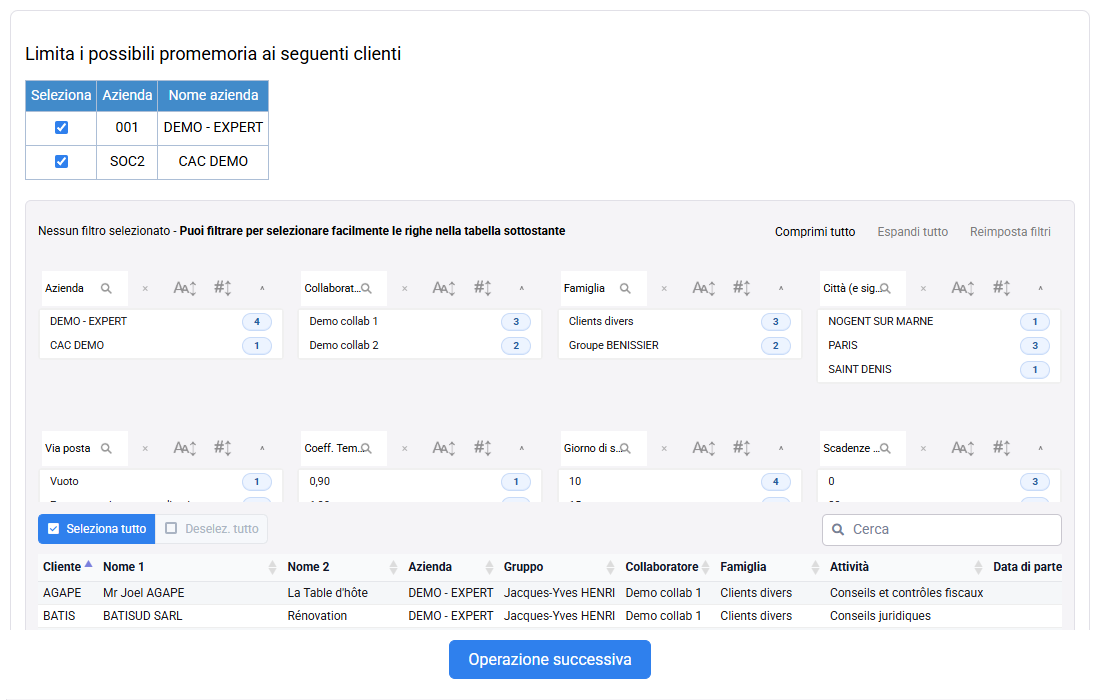This screenshot has width=1100, height=700.
Task: Sort table by Nome 2 column
Action: pyautogui.click(x=342, y=567)
